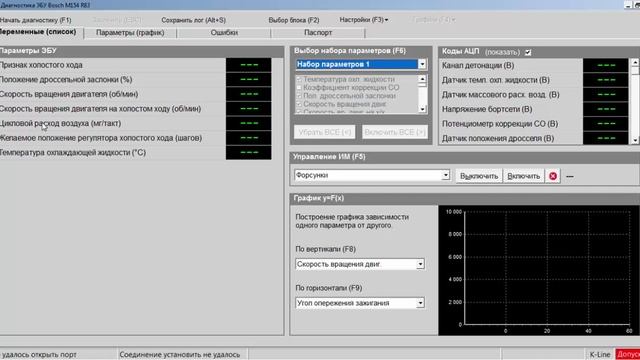Click Напряжение бортсети (В) row

[535, 109]
